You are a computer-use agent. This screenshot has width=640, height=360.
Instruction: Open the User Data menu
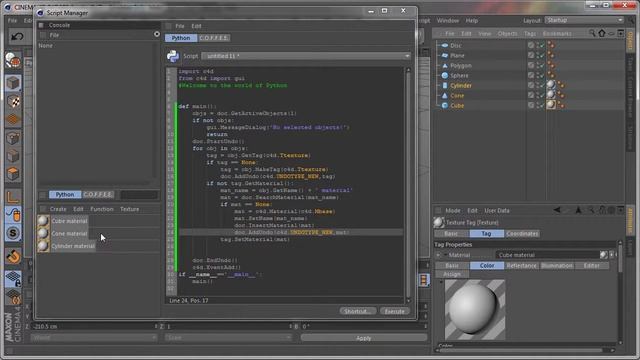(x=497, y=211)
